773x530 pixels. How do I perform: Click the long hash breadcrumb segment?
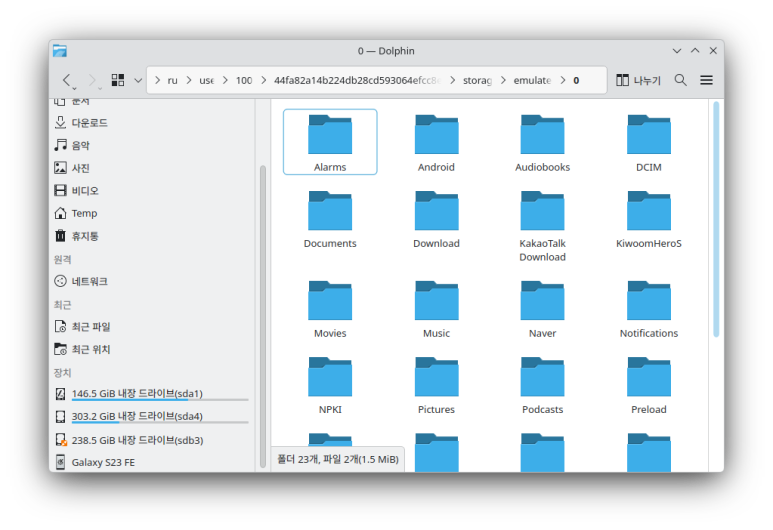[x=357, y=80]
